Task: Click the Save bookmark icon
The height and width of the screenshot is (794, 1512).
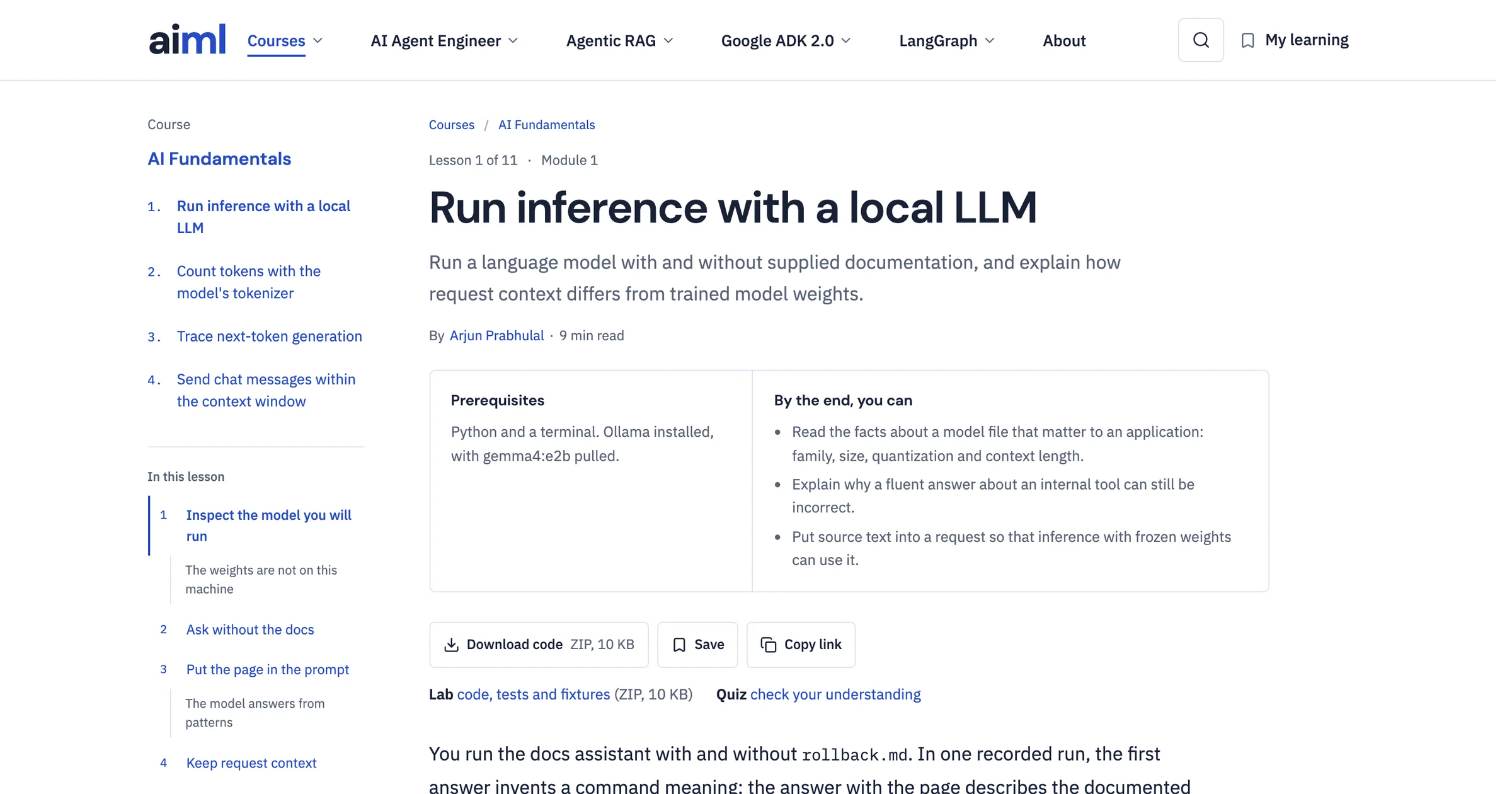Action: [679, 645]
